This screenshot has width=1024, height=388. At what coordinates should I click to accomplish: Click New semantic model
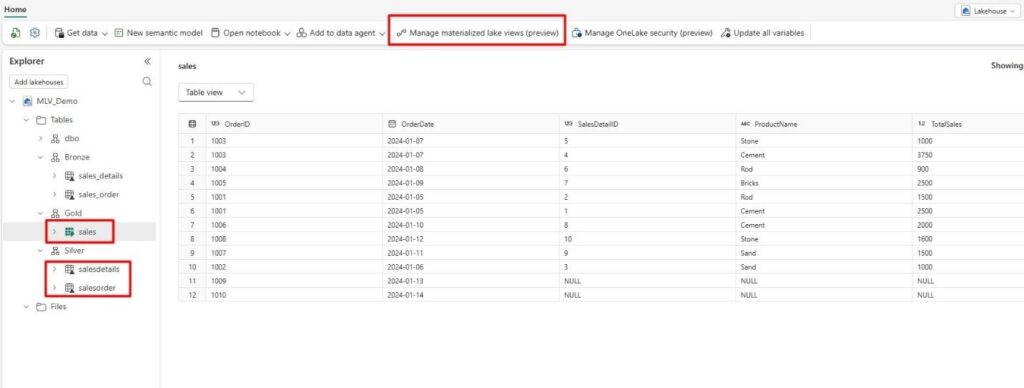coord(158,33)
